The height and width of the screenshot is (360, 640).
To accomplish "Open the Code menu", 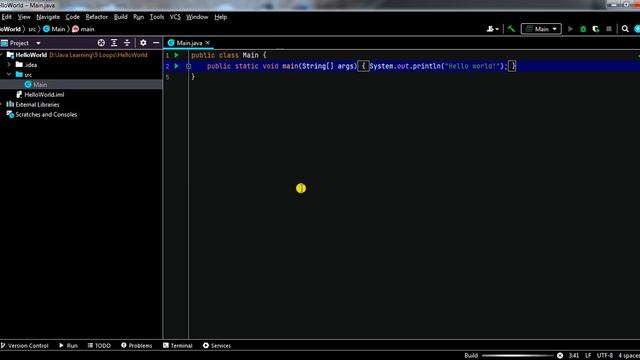I will [72, 17].
